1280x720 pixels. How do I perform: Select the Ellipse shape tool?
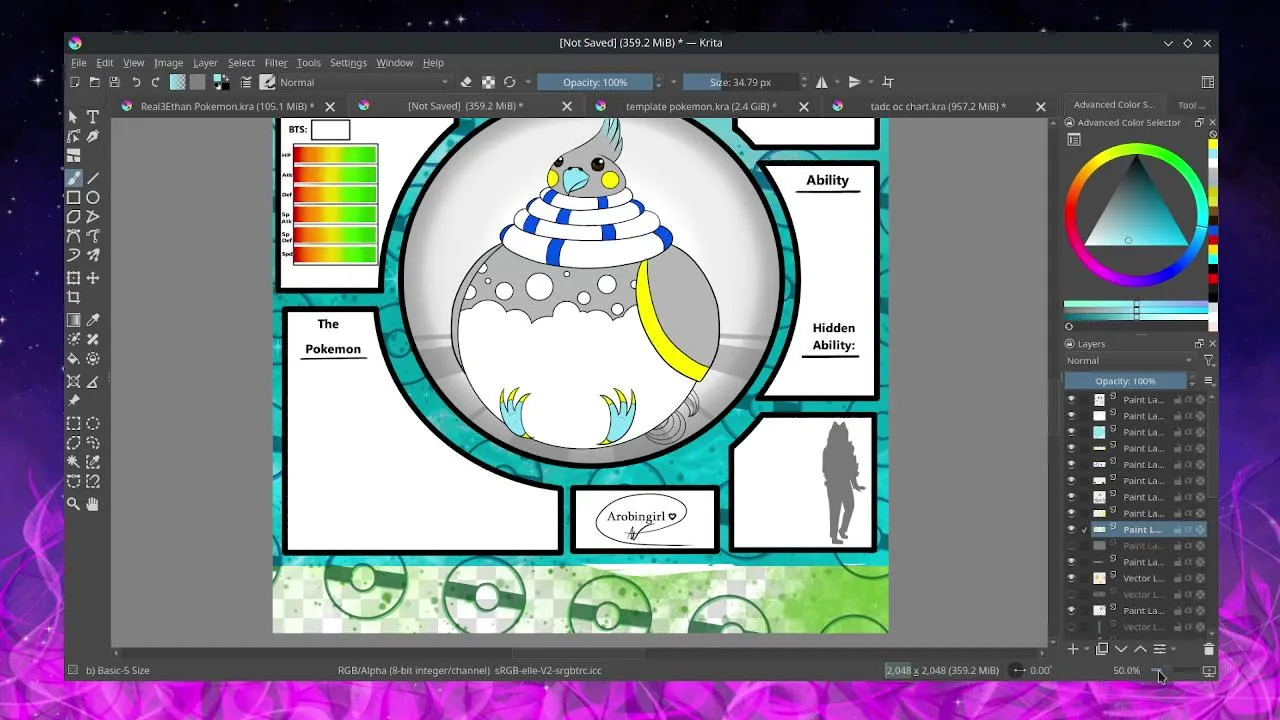tap(93, 198)
